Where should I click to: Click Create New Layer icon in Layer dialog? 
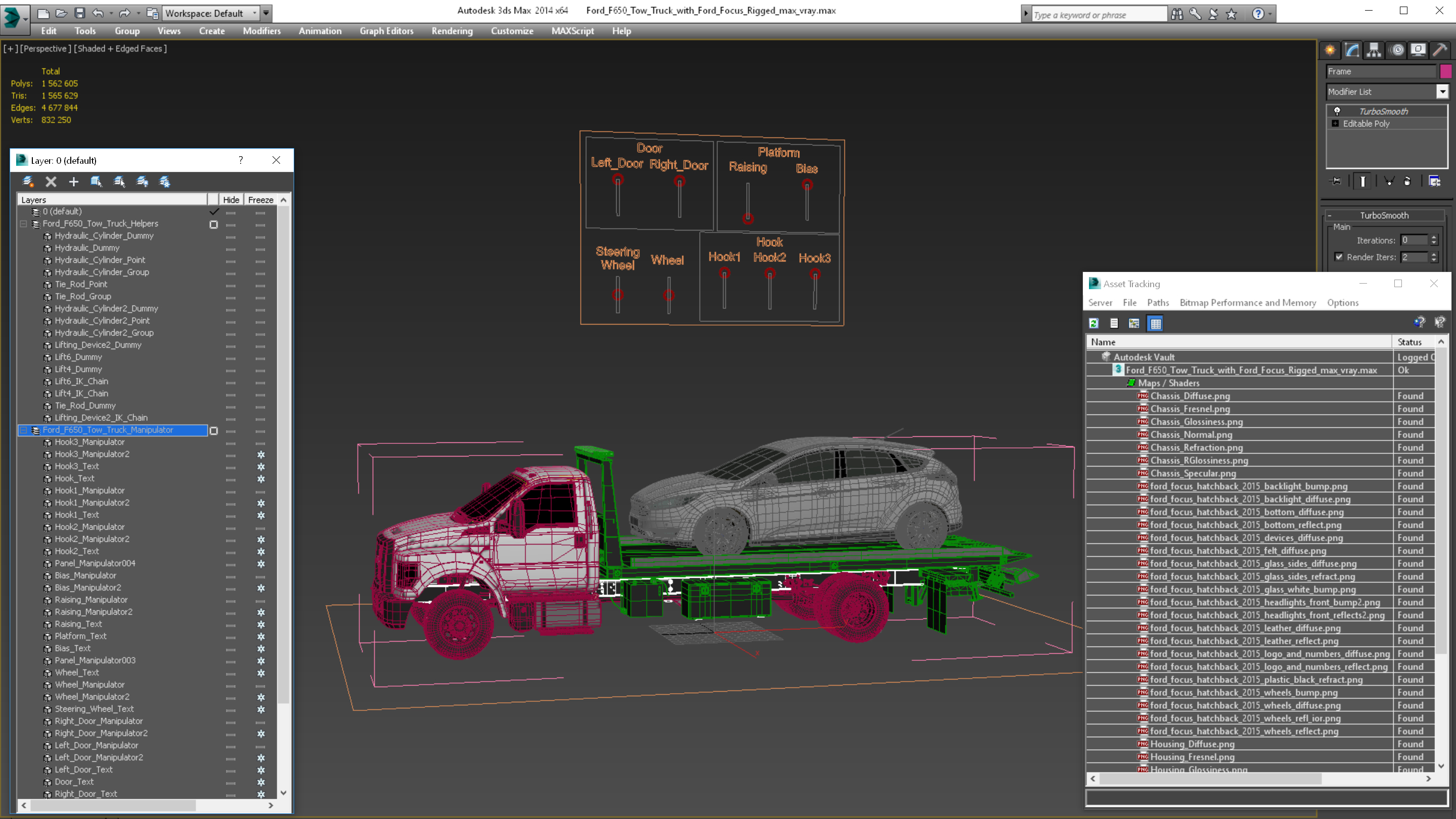pyautogui.click(x=28, y=181)
